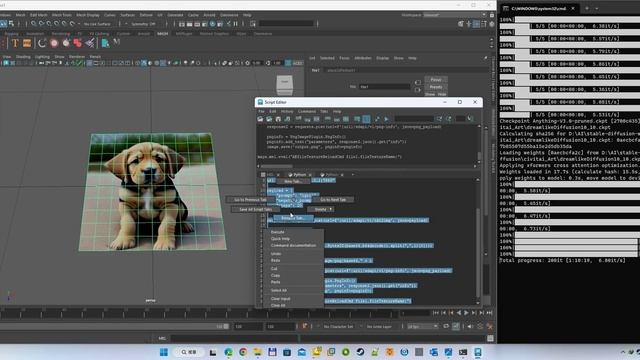Click the pink circle shelf icon
Viewport: 640px width, 360px height.
pos(54,43)
